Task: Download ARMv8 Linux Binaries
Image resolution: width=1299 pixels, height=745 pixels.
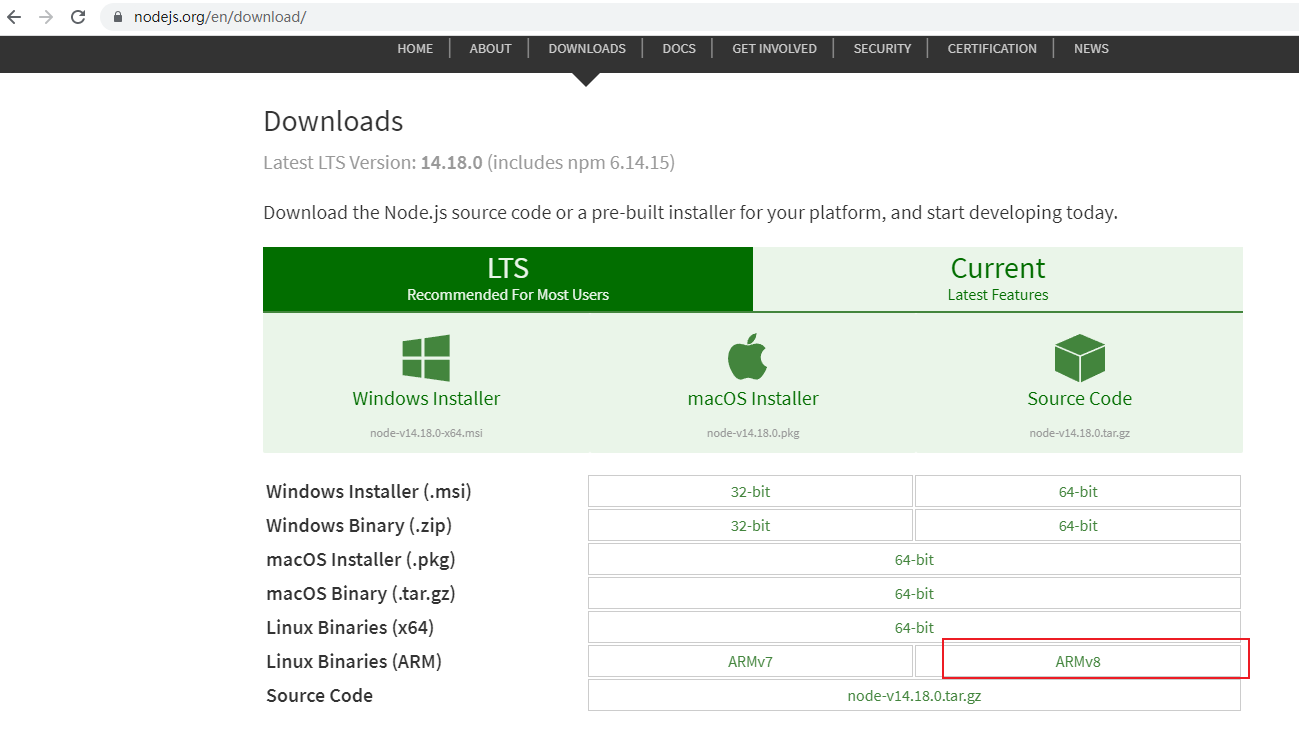Action: [1078, 661]
